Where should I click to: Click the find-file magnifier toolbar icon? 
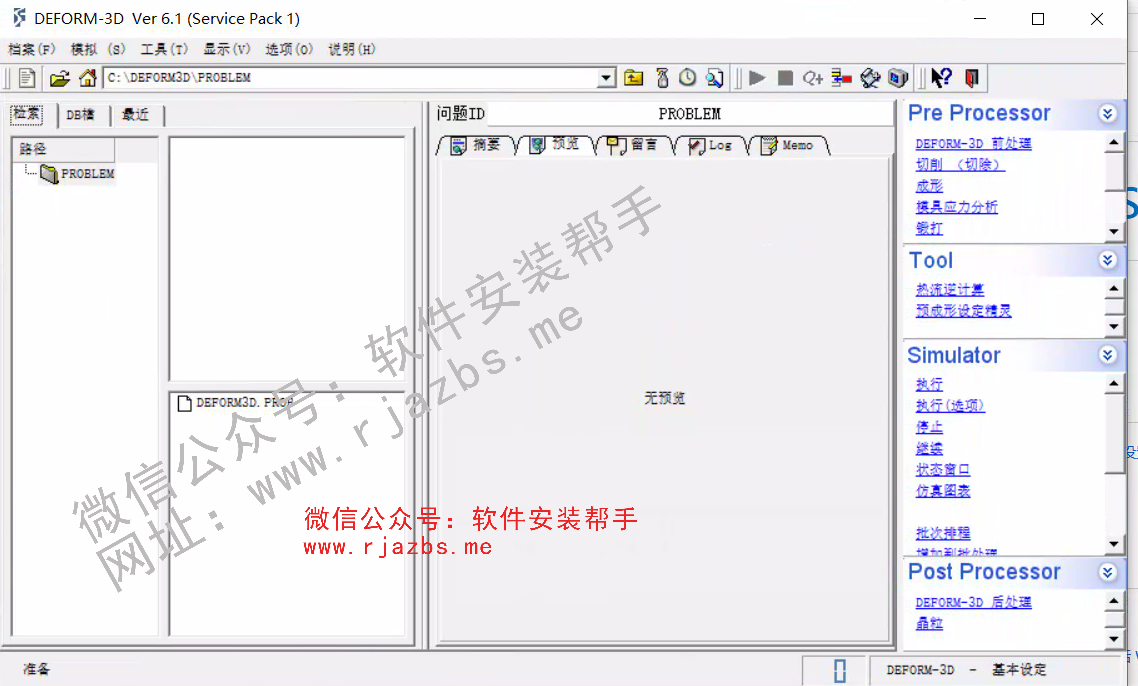tap(715, 78)
